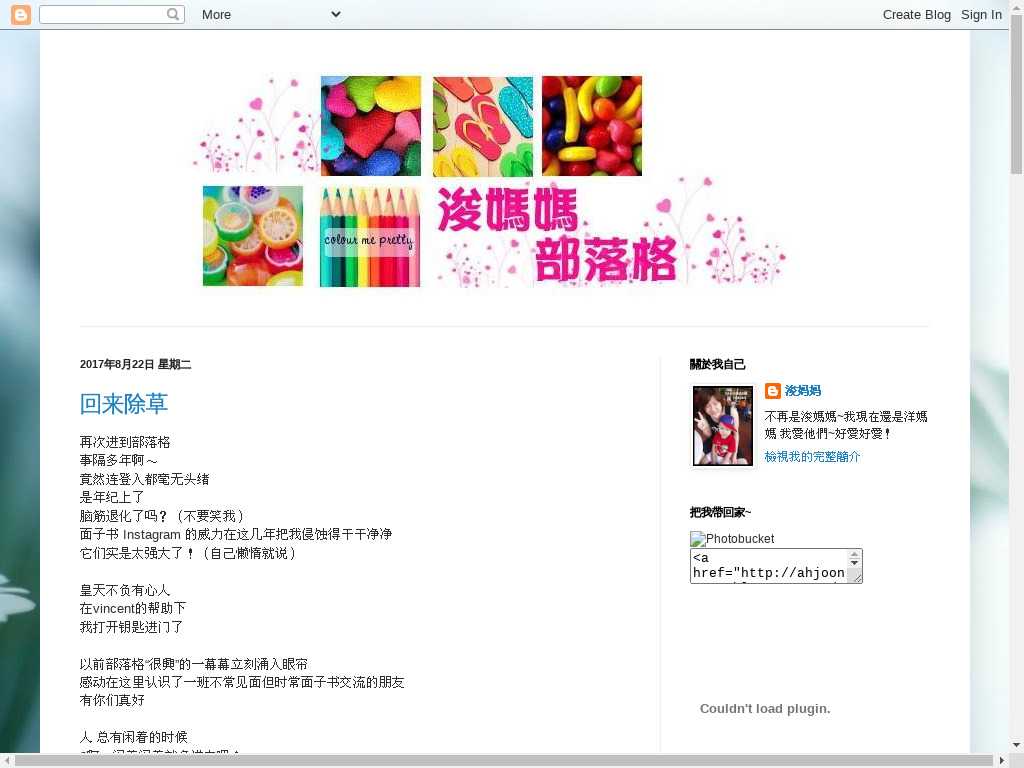
Task: Open the post title 回来除草
Action: click(x=124, y=404)
